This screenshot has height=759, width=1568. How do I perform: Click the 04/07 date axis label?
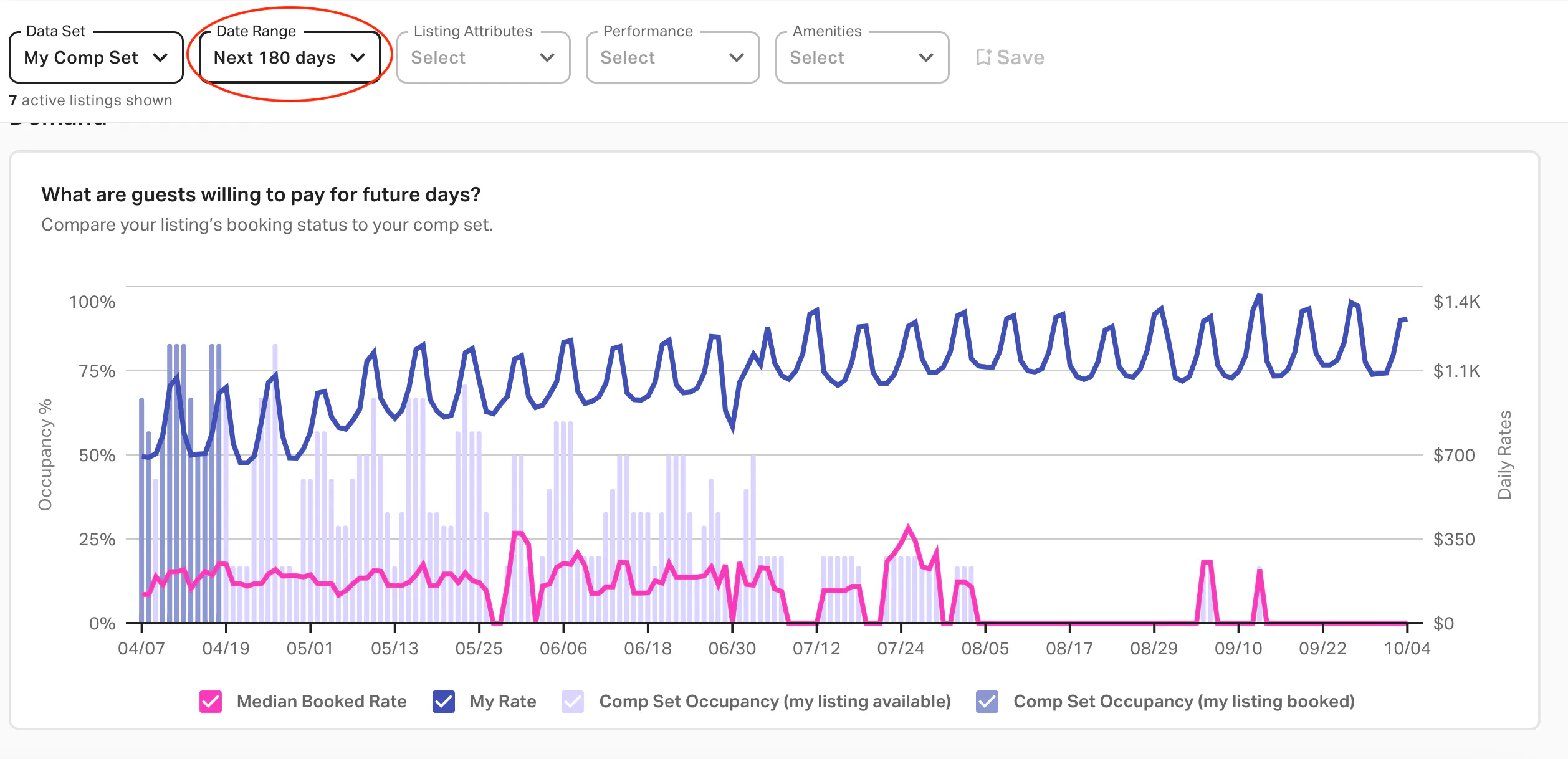point(141,649)
